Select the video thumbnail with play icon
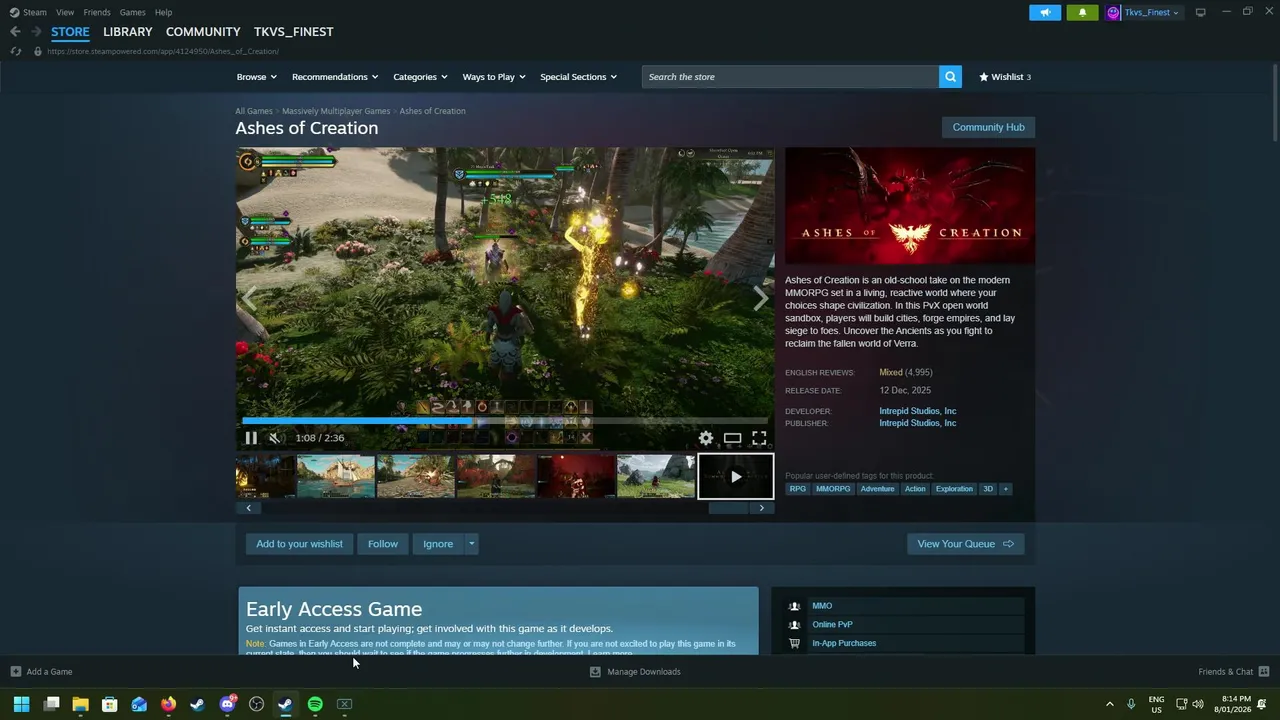The height and width of the screenshot is (720, 1280). coord(735,477)
